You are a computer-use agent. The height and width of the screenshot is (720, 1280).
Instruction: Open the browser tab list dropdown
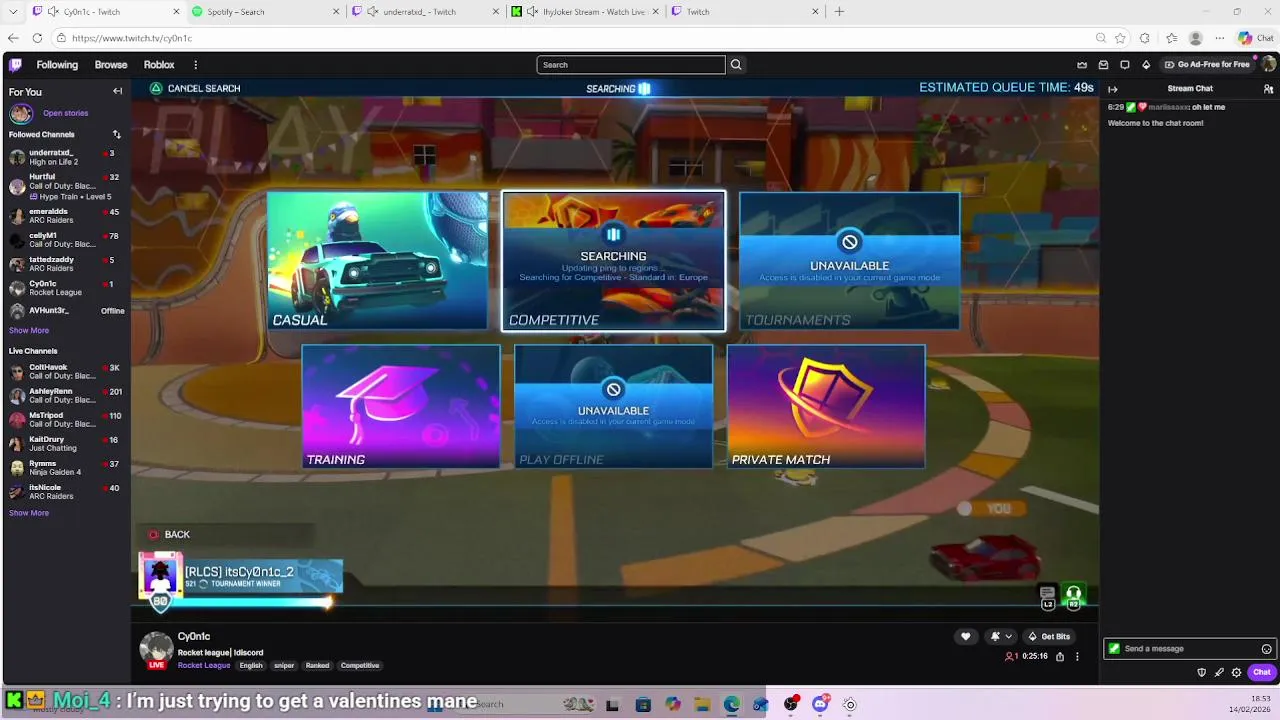point(13,12)
